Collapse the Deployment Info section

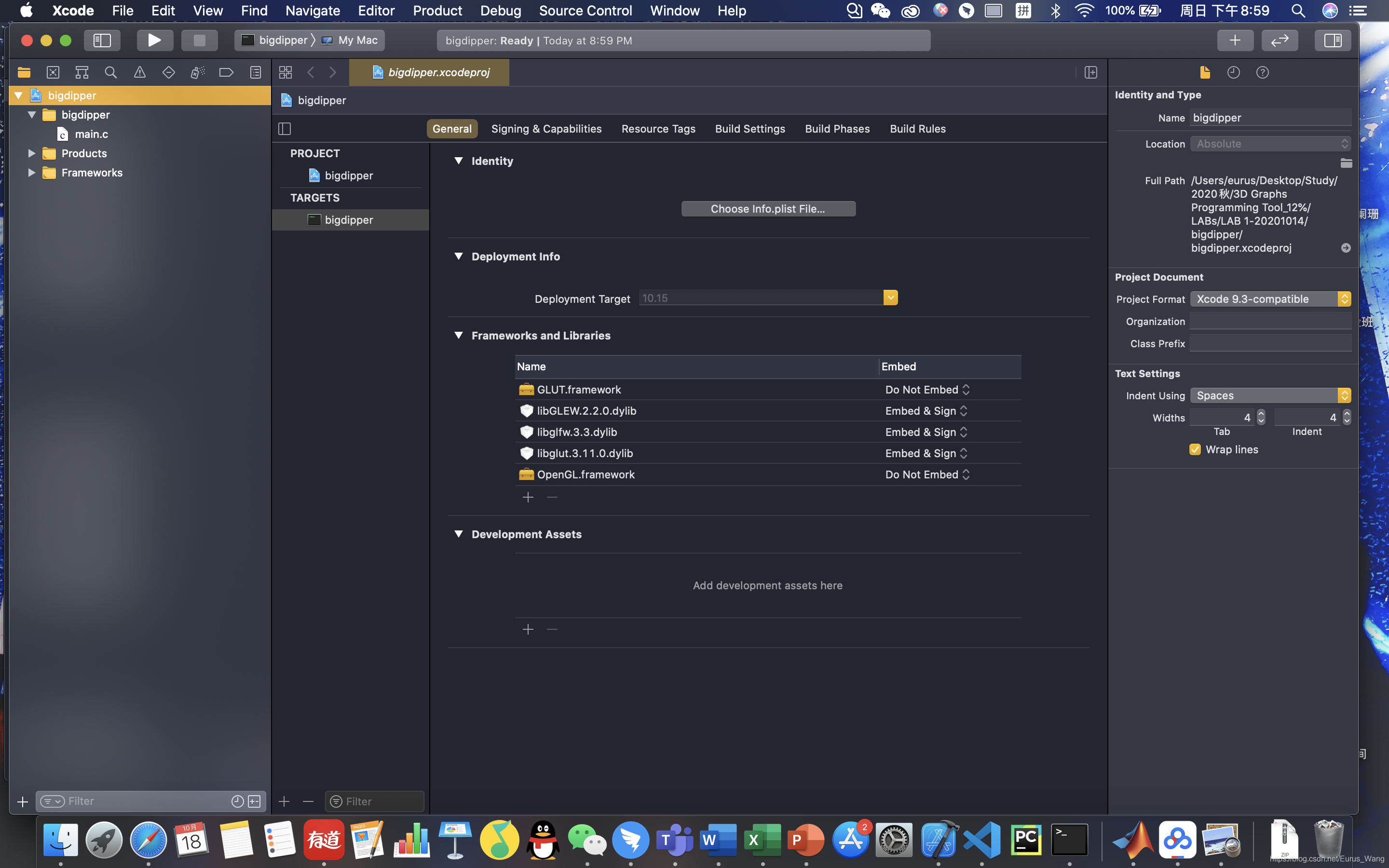click(x=459, y=256)
